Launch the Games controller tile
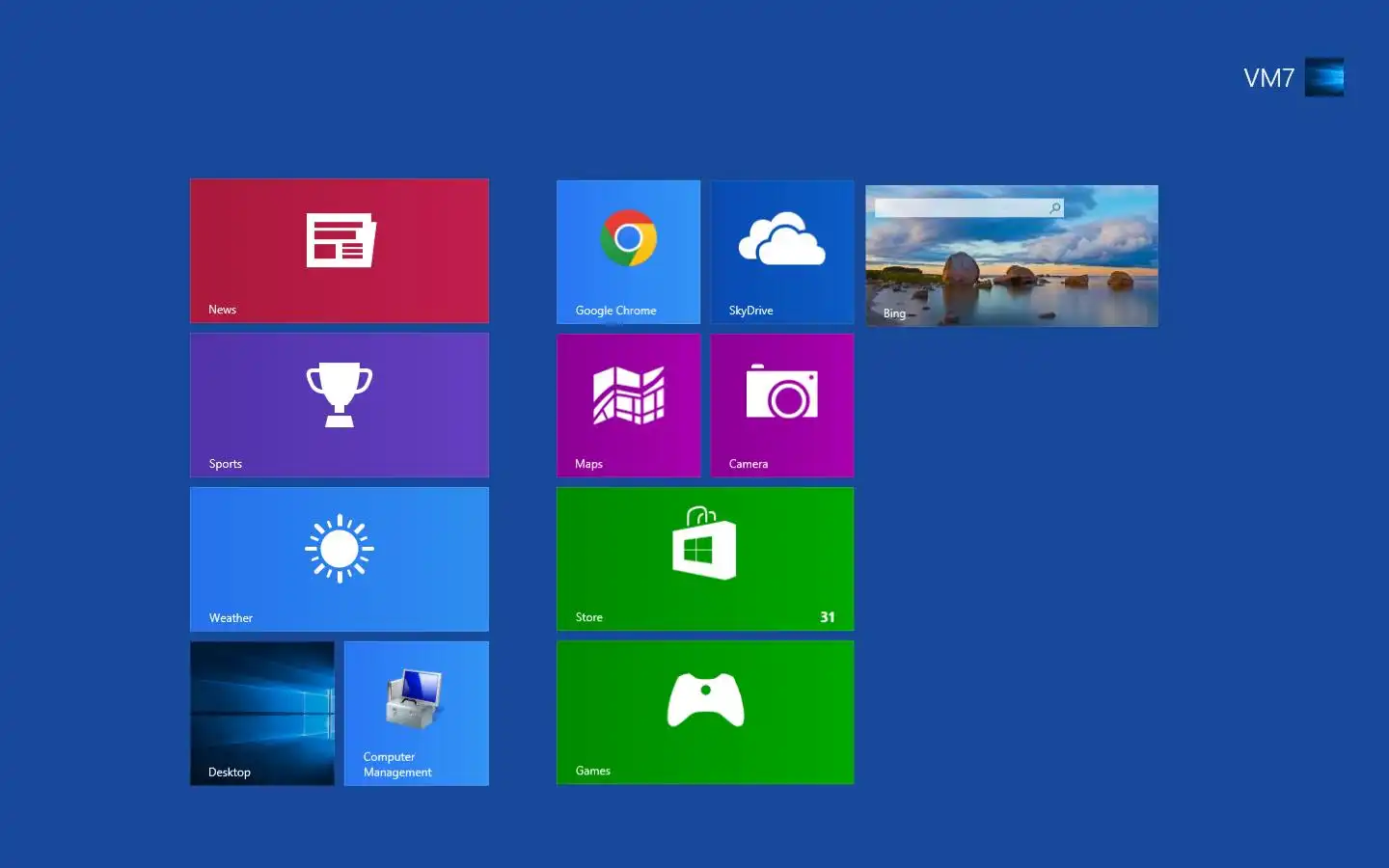 point(705,713)
